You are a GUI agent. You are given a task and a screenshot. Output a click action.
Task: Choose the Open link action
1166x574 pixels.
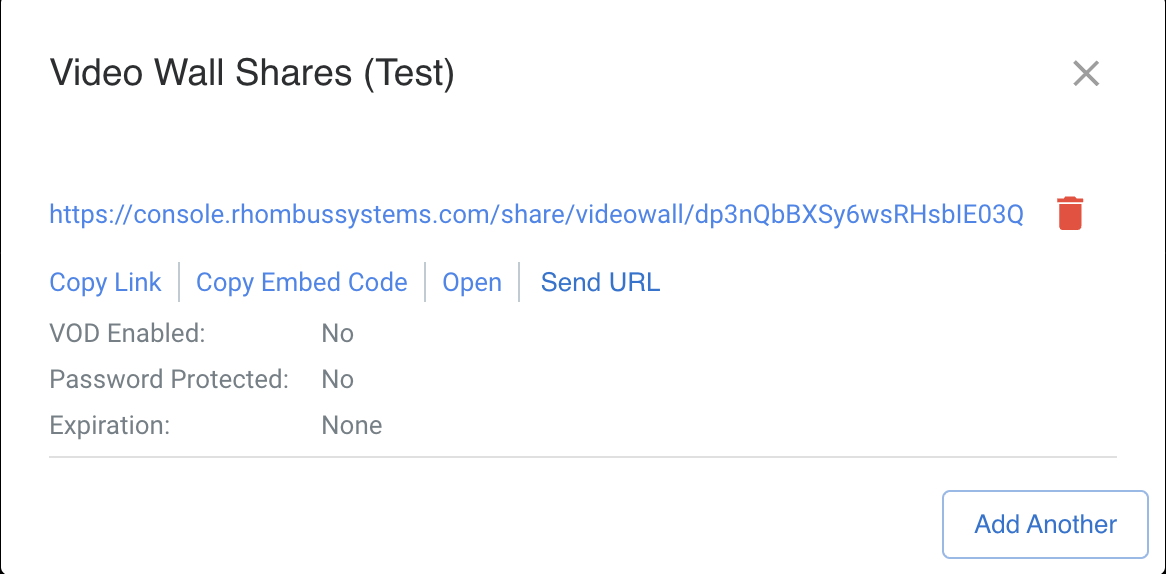(471, 282)
